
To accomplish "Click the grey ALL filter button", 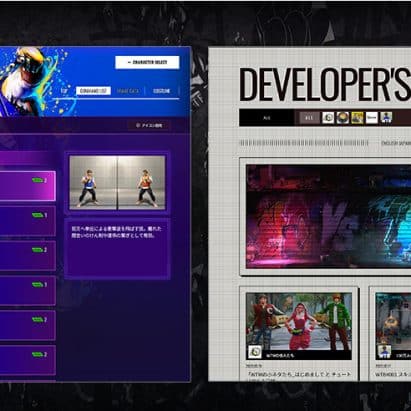I will (309, 118).
